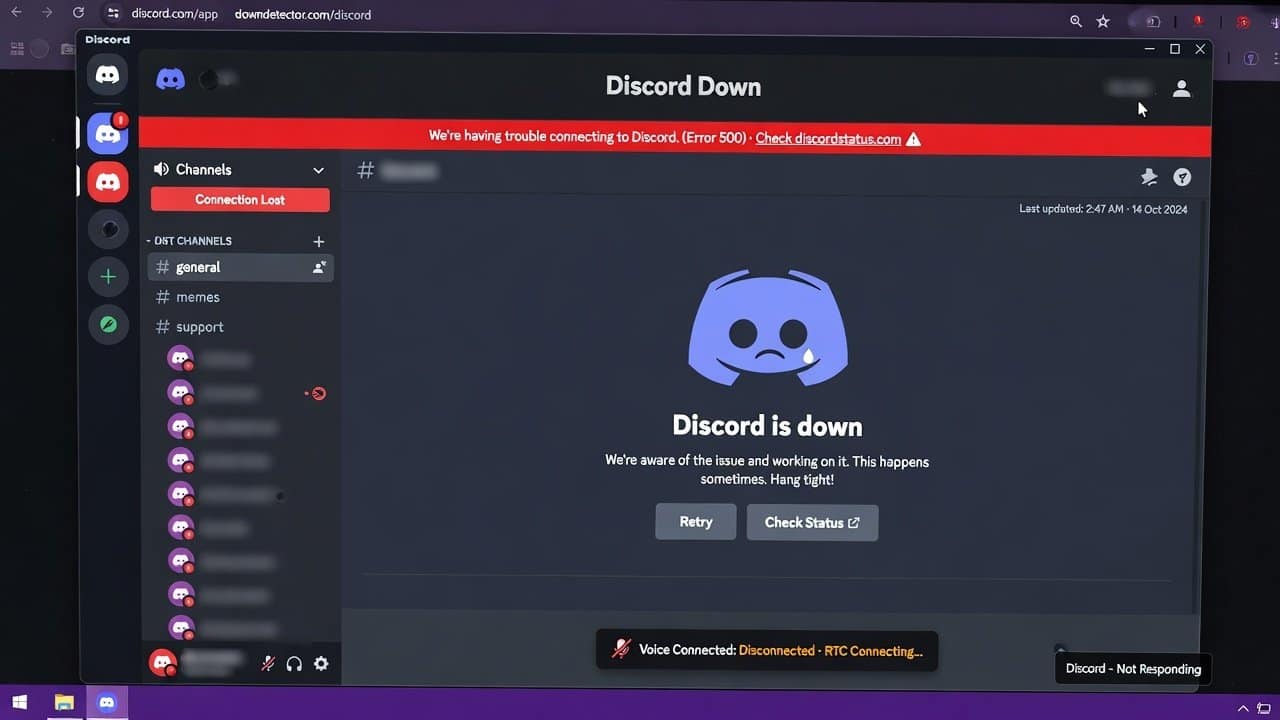Screen dimensions: 1280x720
Task: Click 'downdetector.com/discord' text in address bar
Action: click(303, 15)
